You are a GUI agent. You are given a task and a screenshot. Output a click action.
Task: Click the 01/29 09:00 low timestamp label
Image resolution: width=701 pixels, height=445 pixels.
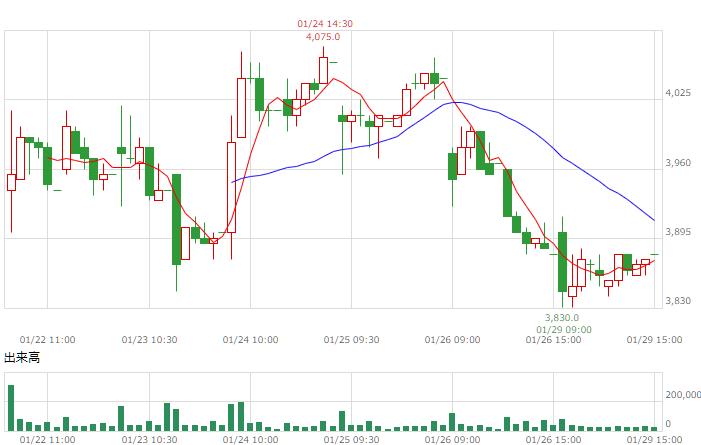click(x=564, y=330)
